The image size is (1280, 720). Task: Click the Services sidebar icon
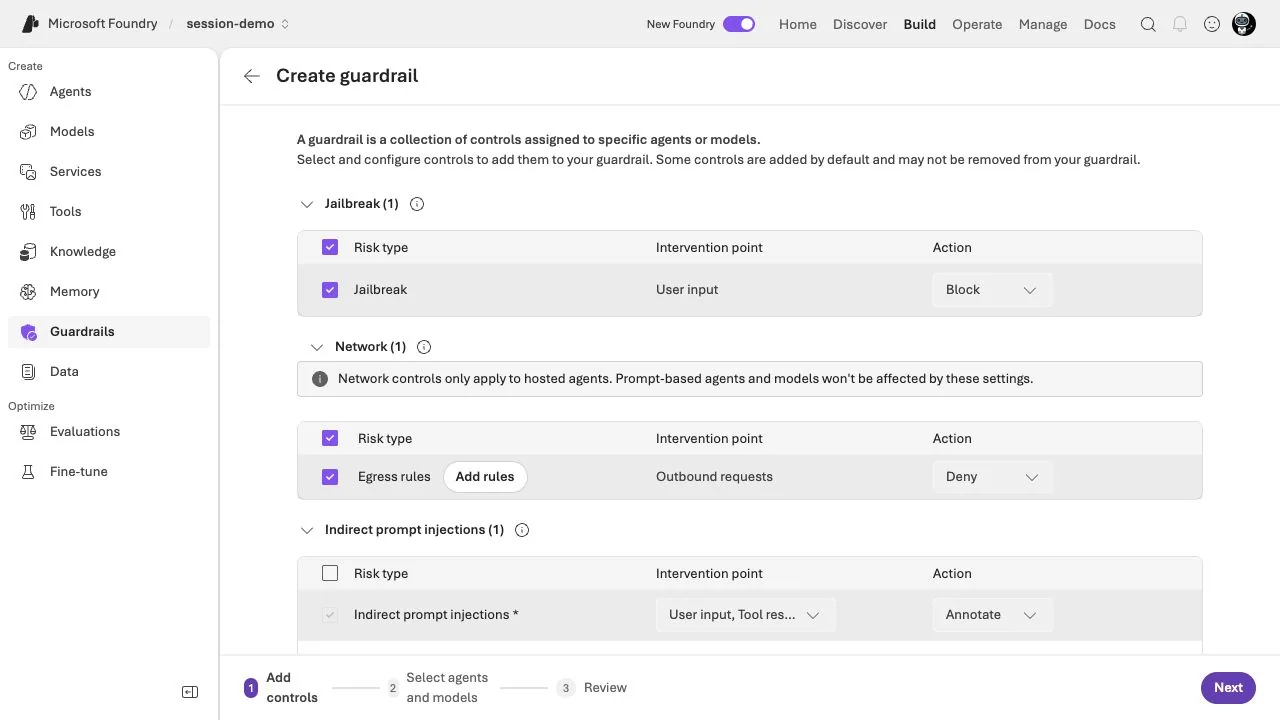[x=29, y=172]
